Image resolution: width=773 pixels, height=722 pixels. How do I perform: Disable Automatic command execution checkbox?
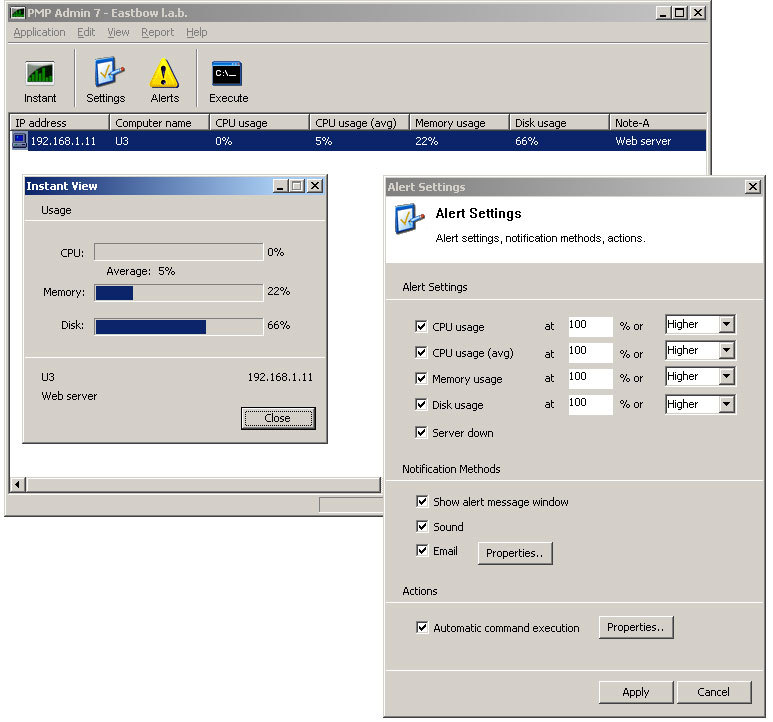[x=422, y=627]
